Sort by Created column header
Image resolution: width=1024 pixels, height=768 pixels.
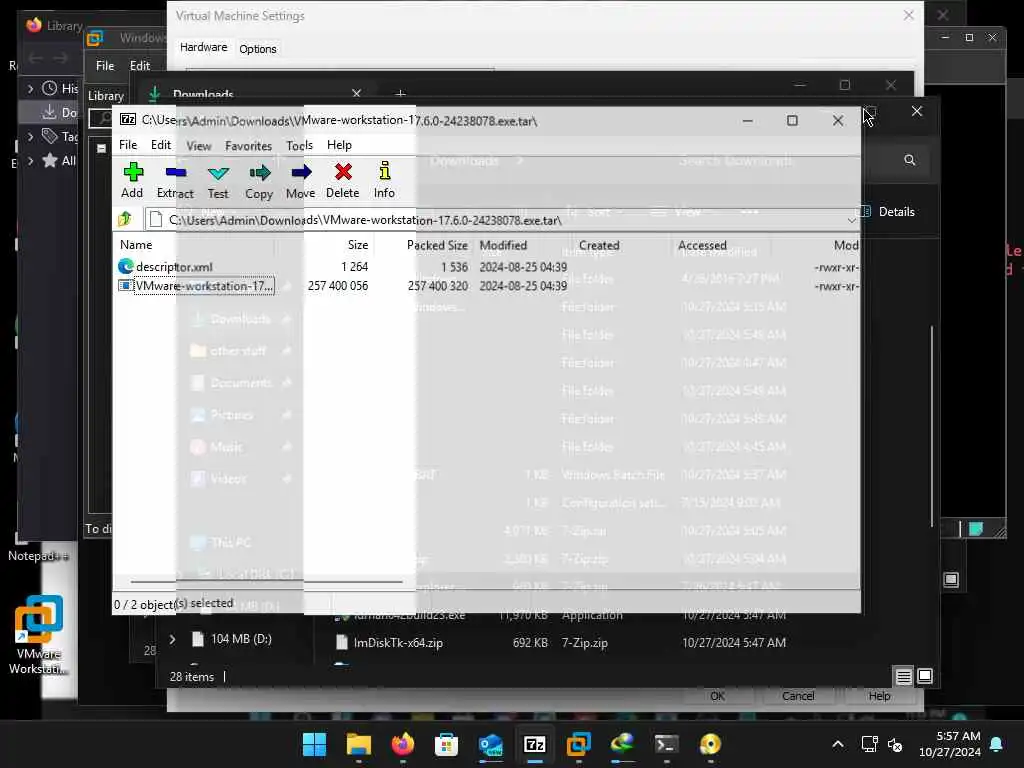[x=599, y=246]
